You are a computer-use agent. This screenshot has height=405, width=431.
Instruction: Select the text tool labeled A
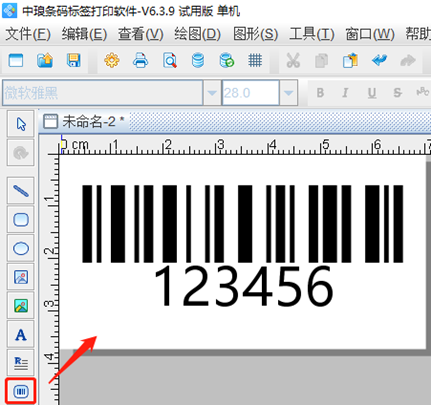(21, 334)
